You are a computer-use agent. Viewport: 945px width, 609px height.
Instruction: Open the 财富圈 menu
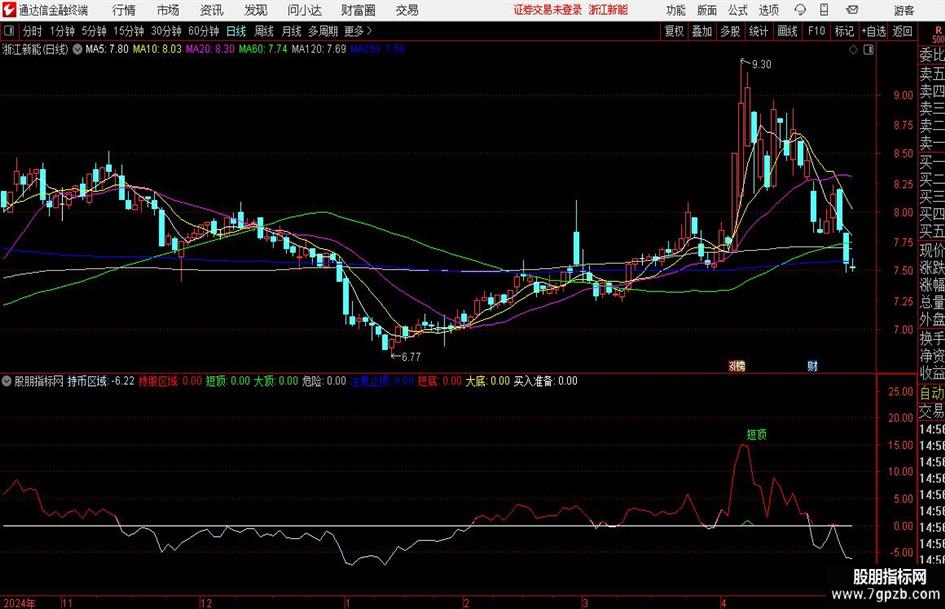point(358,10)
